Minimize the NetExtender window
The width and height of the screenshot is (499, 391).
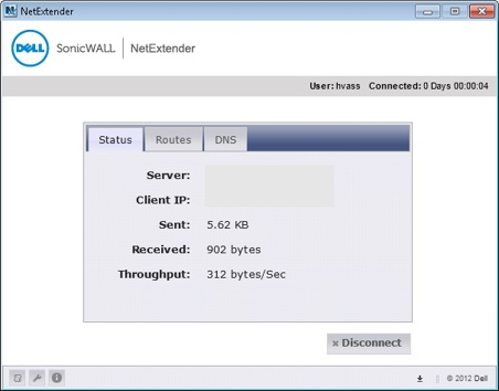[x=428, y=12]
